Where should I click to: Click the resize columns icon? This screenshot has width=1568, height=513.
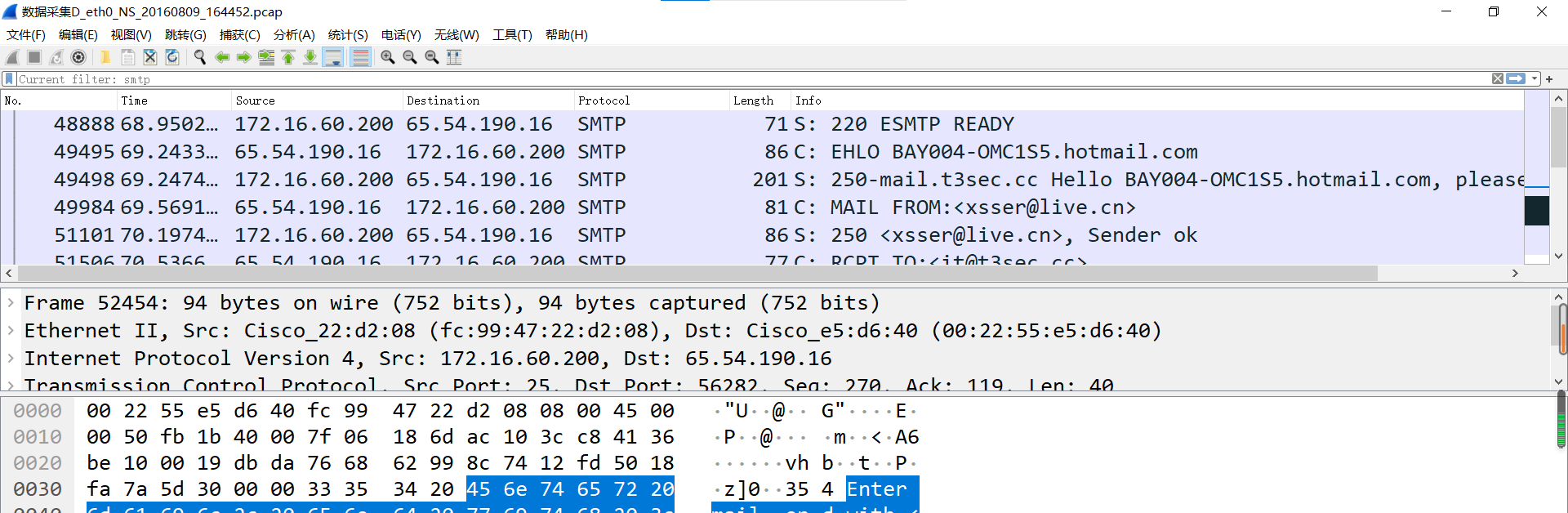454,57
